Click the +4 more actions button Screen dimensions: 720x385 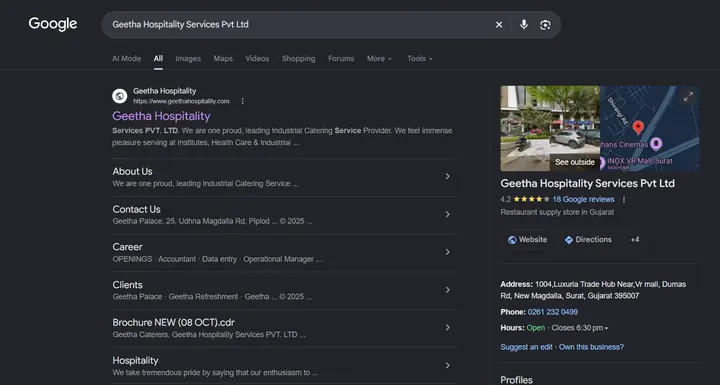pyautogui.click(x=635, y=240)
